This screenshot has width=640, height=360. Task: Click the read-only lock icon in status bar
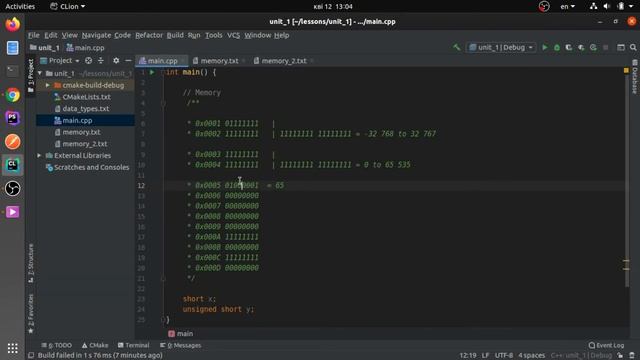(620, 355)
